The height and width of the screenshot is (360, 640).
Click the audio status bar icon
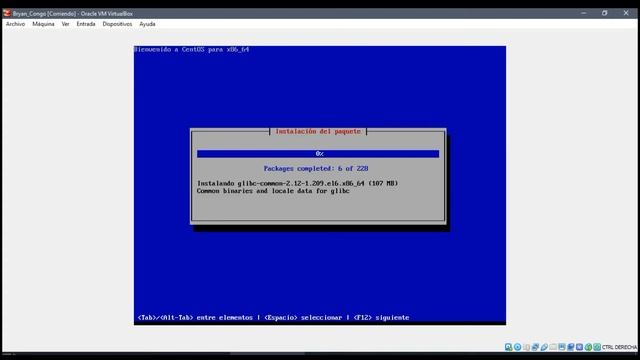point(527,347)
